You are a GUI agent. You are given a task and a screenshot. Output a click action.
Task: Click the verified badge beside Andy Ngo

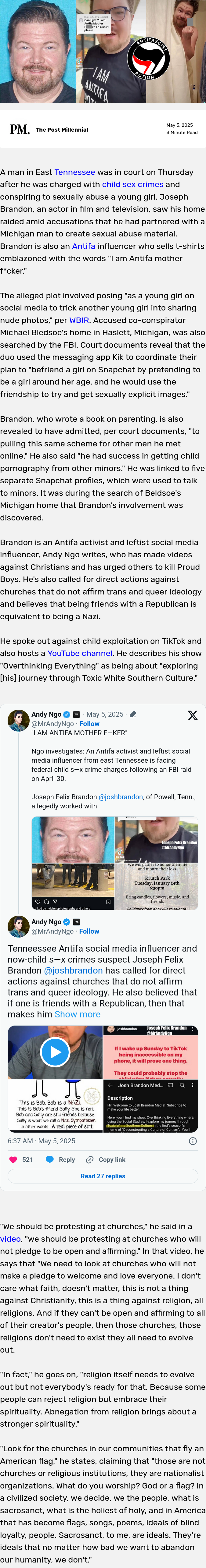[67, 715]
